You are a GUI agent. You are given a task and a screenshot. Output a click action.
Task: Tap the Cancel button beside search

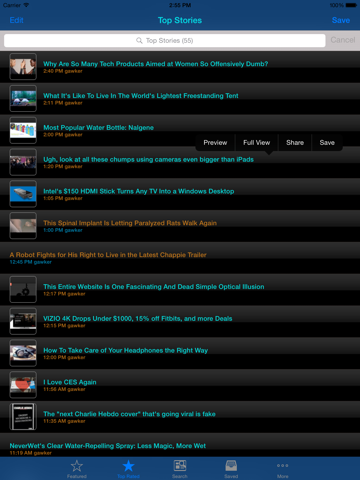tap(343, 40)
